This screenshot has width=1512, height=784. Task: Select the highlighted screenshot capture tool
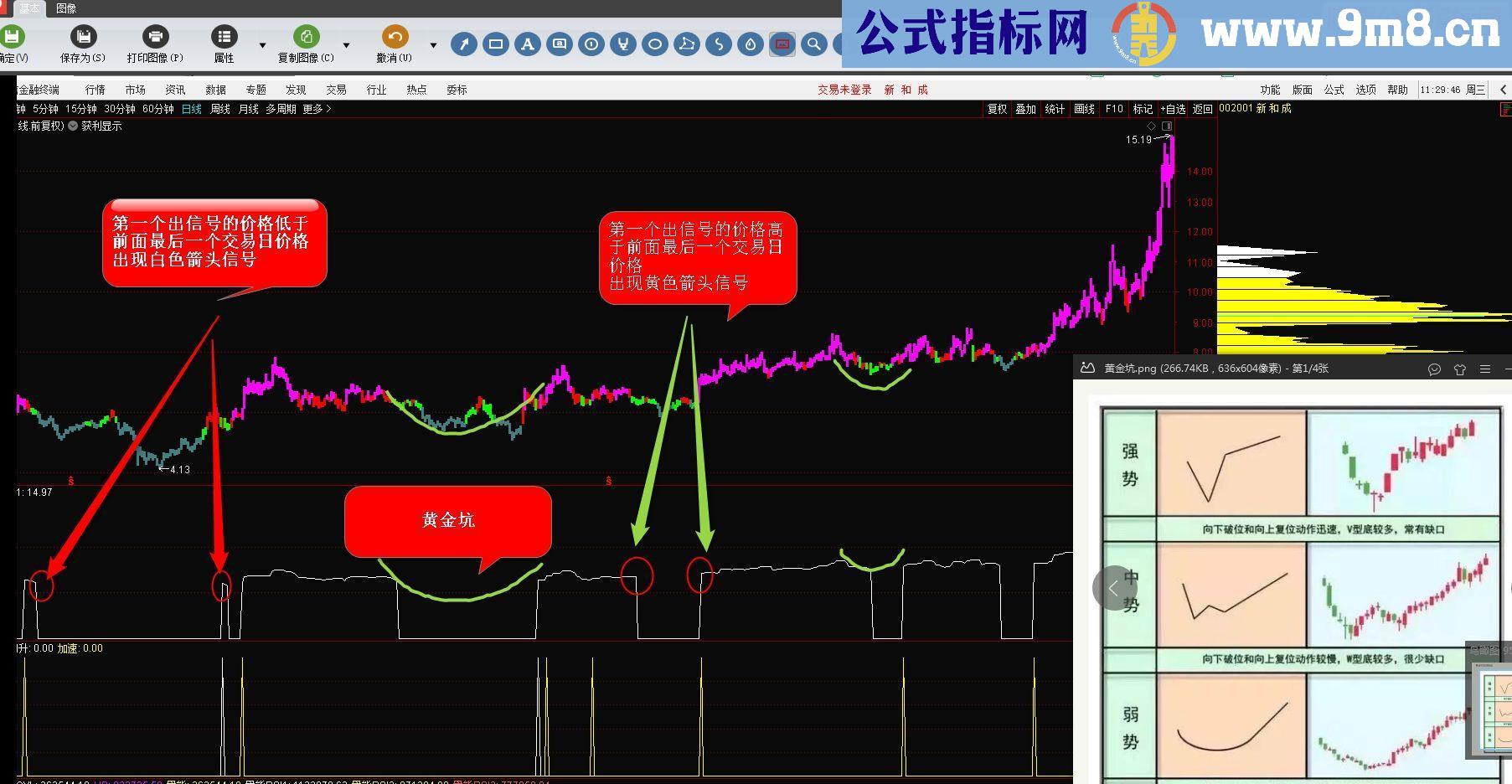point(782,44)
